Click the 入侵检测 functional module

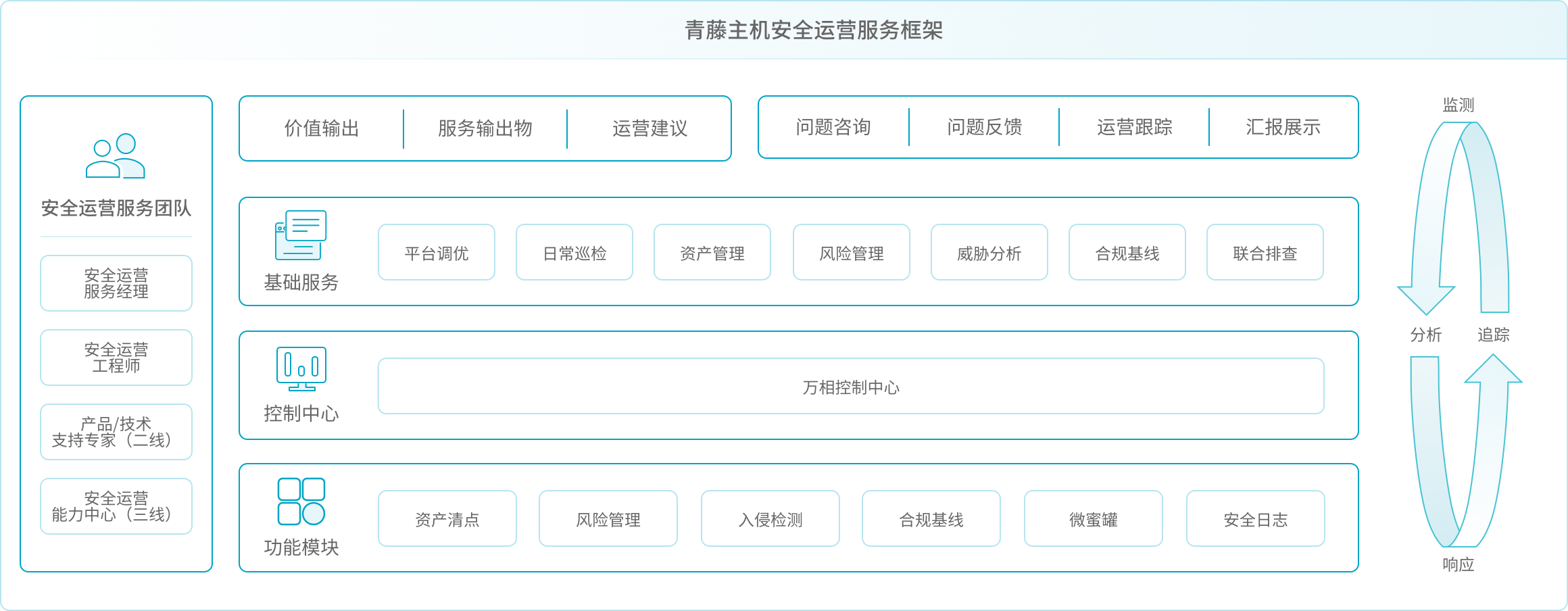tap(770, 518)
